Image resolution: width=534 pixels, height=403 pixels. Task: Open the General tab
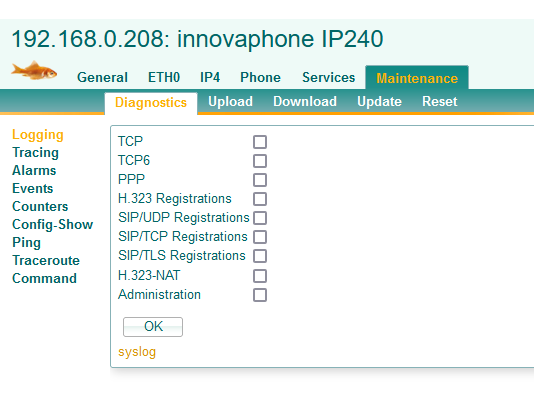click(x=102, y=77)
